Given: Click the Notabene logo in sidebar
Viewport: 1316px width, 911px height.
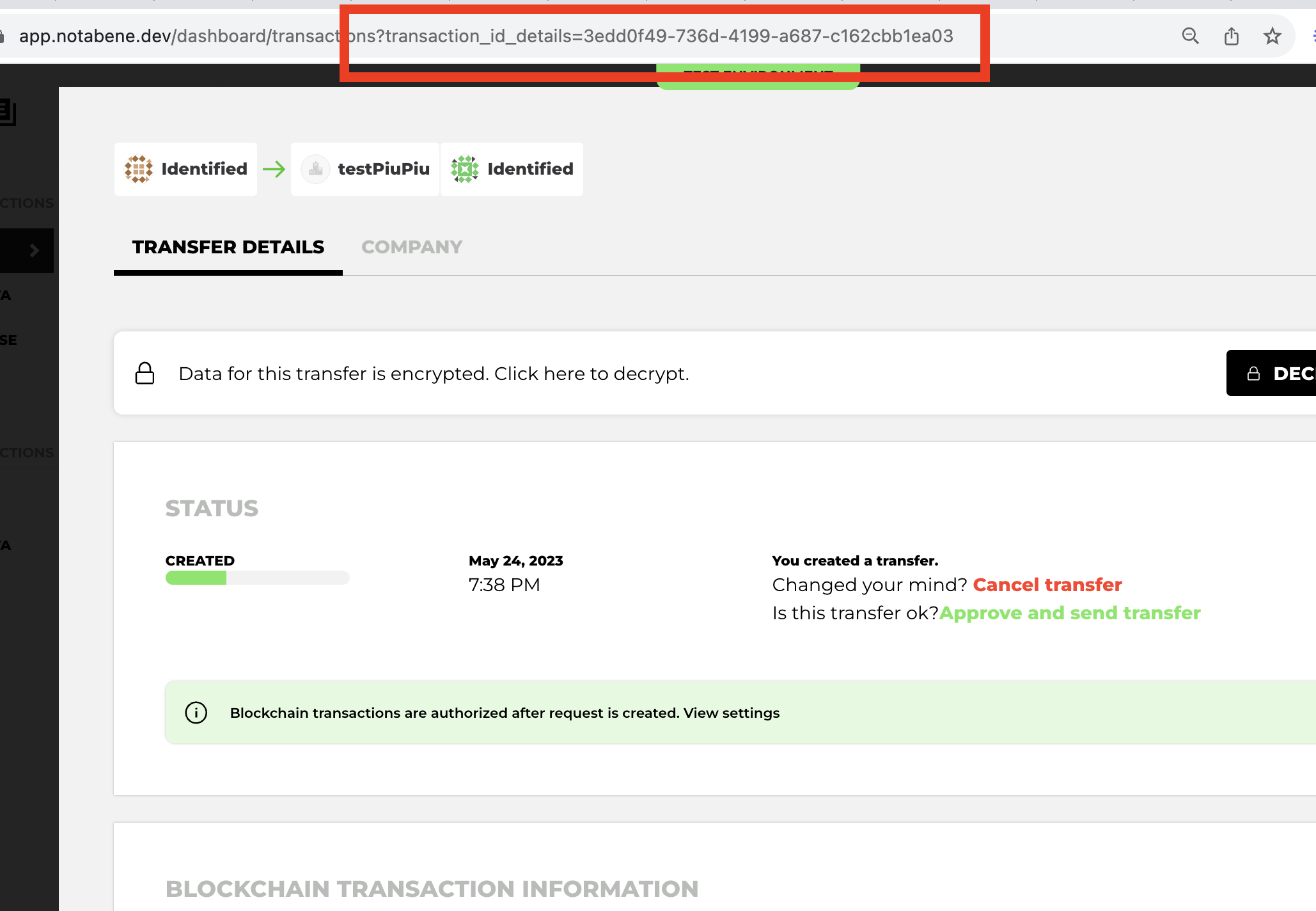Looking at the screenshot, I should 8,113.
